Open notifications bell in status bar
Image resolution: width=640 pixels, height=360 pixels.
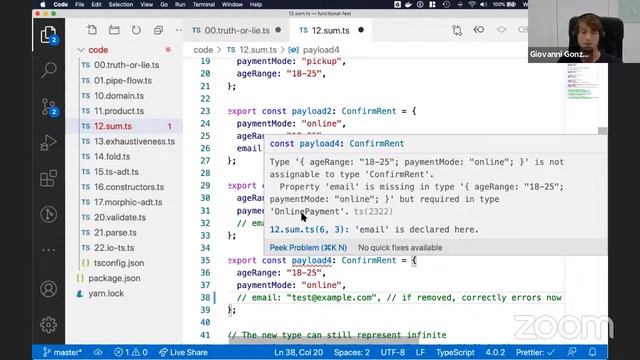[x=592, y=352]
